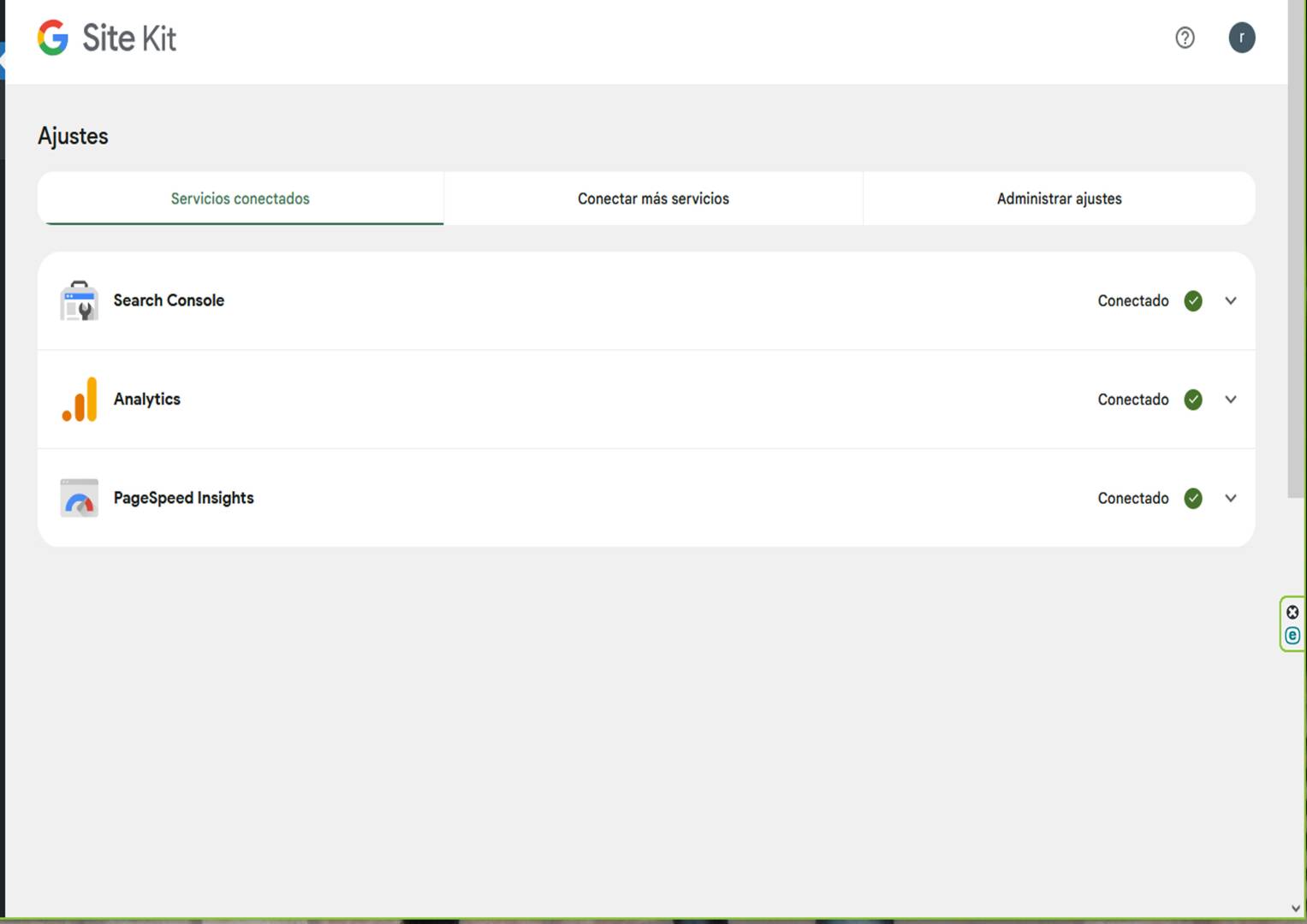
Task: Click the Analytics row title
Action: pyautogui.click(x=147, y=400)
